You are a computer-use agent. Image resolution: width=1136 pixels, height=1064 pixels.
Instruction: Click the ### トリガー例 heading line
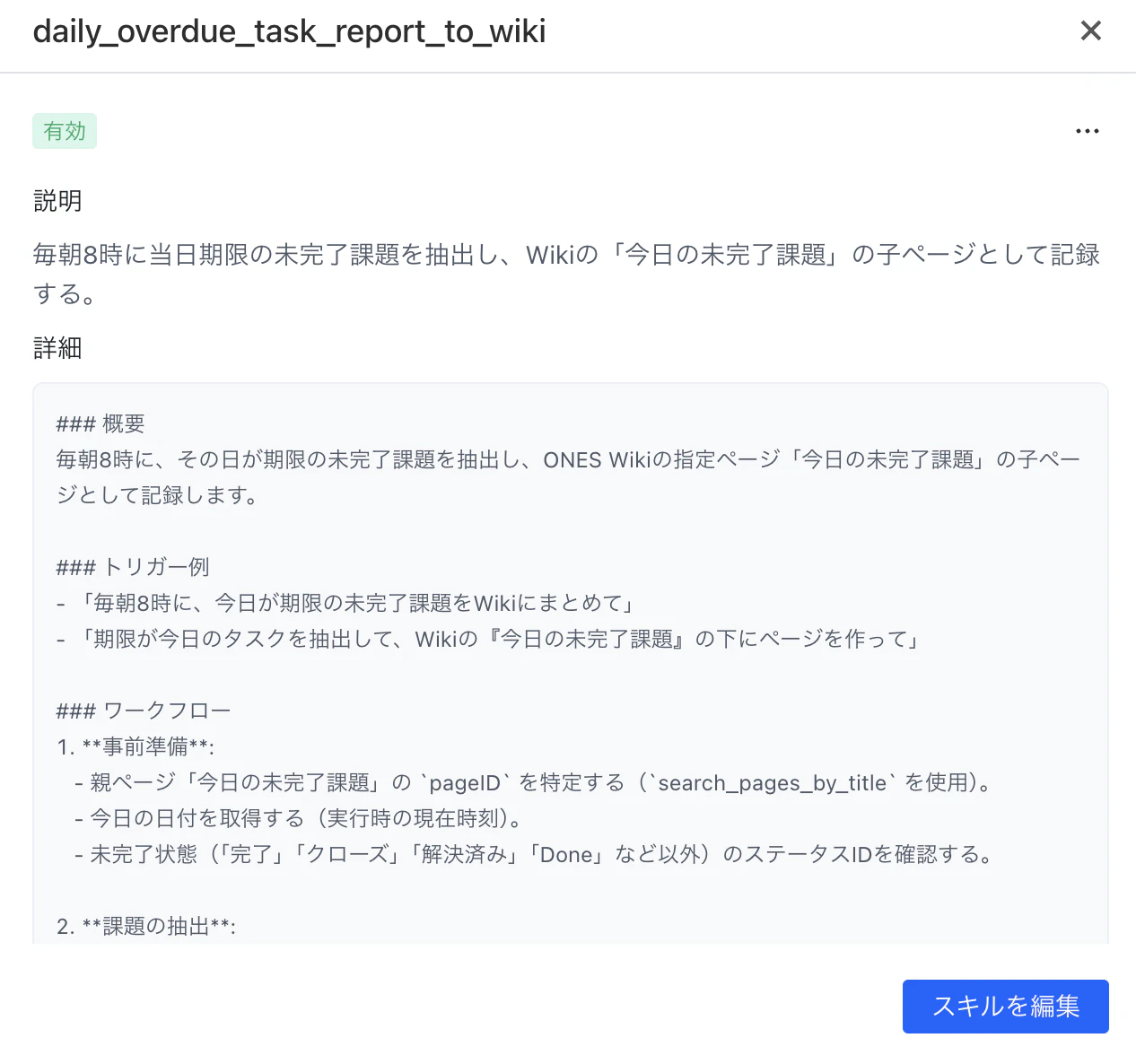[x=133, y=567]
